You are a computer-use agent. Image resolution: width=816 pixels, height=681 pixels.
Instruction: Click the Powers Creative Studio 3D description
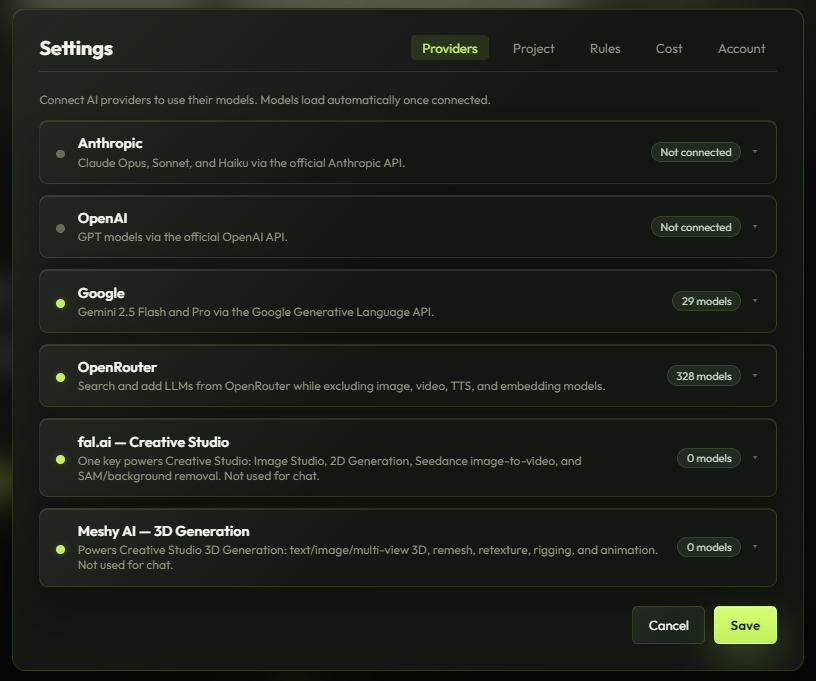pyautogui.click(x=368, y=557)
